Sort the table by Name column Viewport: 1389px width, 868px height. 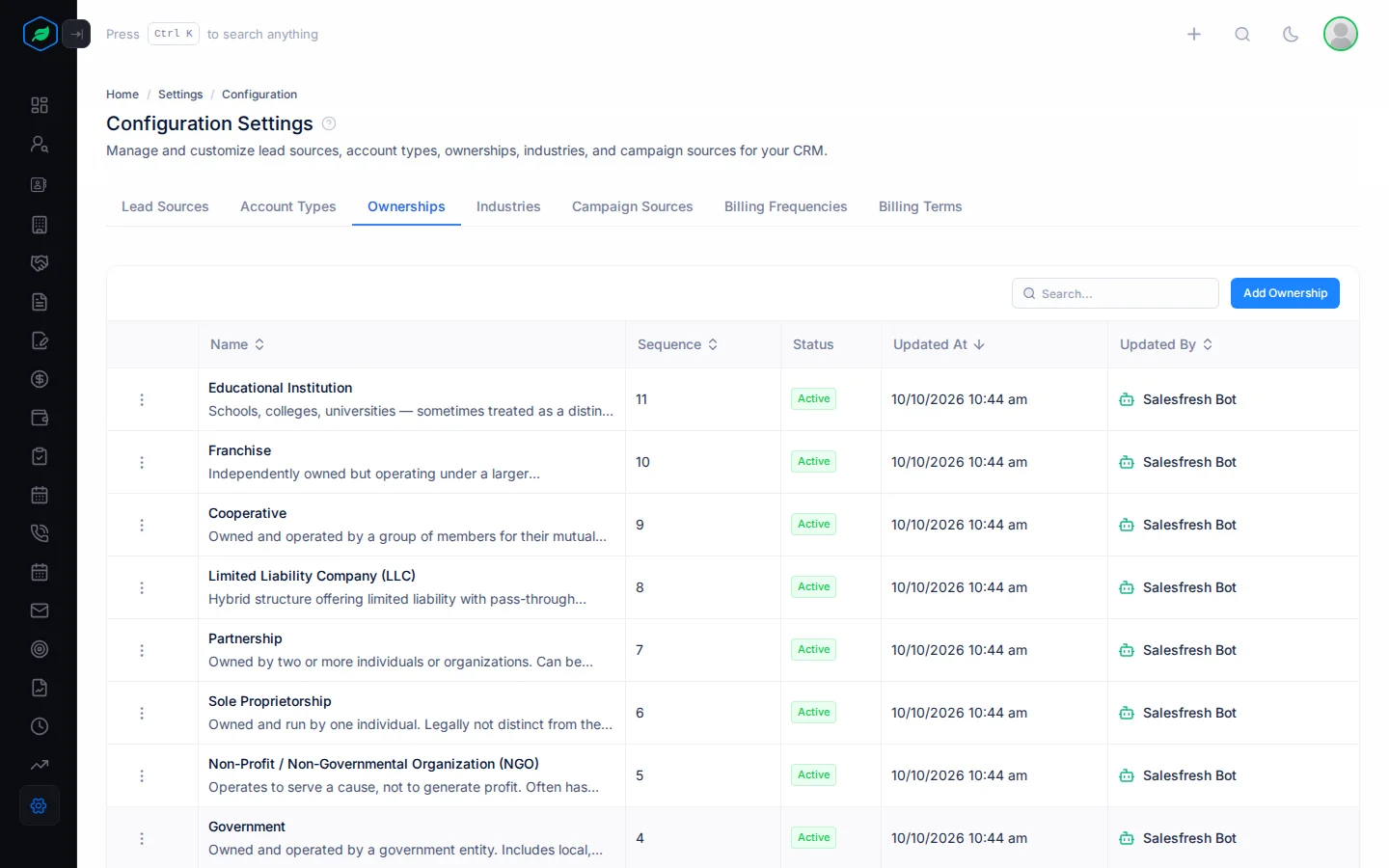(x=237, y=344)
